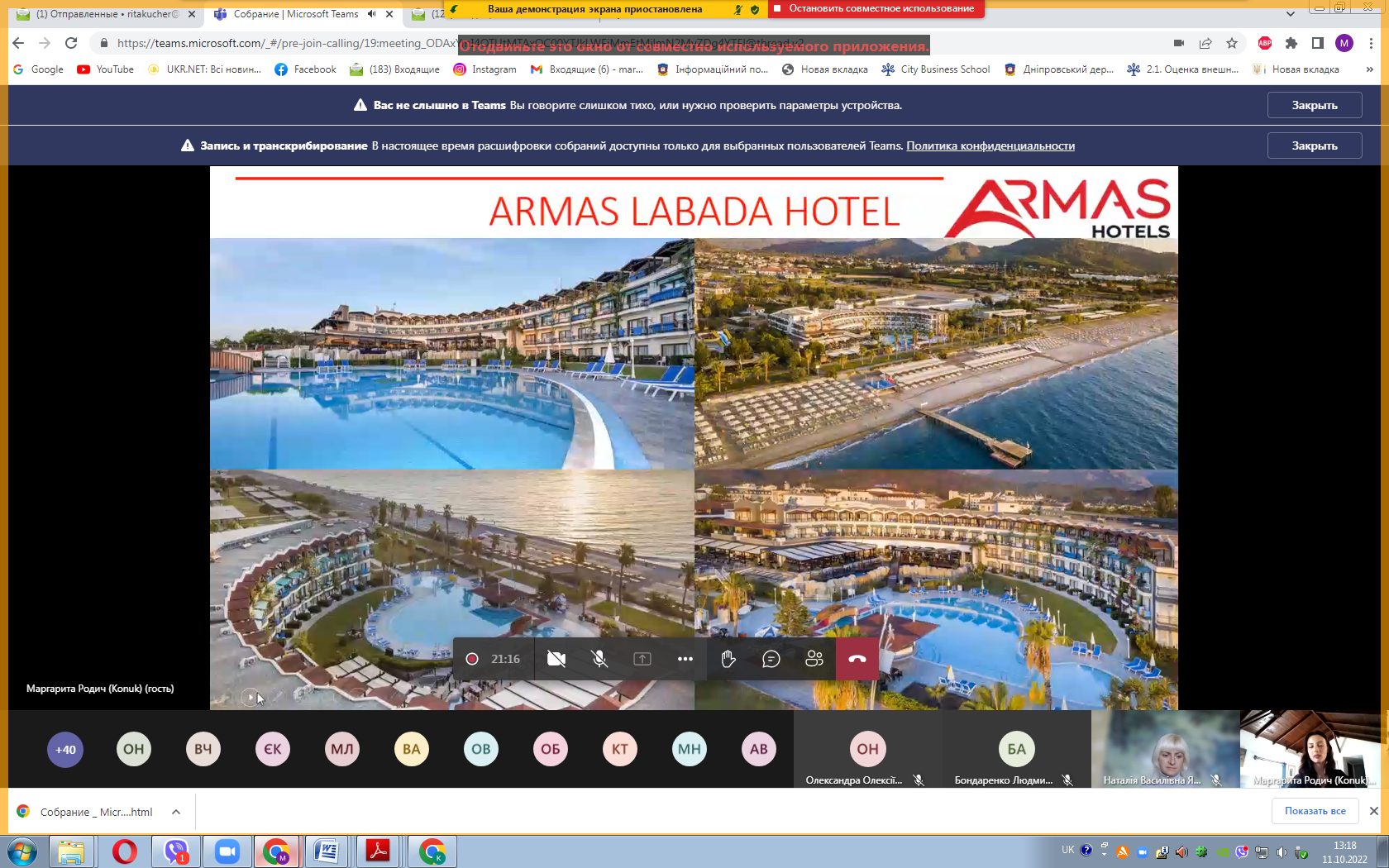Open the Политика конфиденциальности link
Screen dimensions: 1389x868
990,145
